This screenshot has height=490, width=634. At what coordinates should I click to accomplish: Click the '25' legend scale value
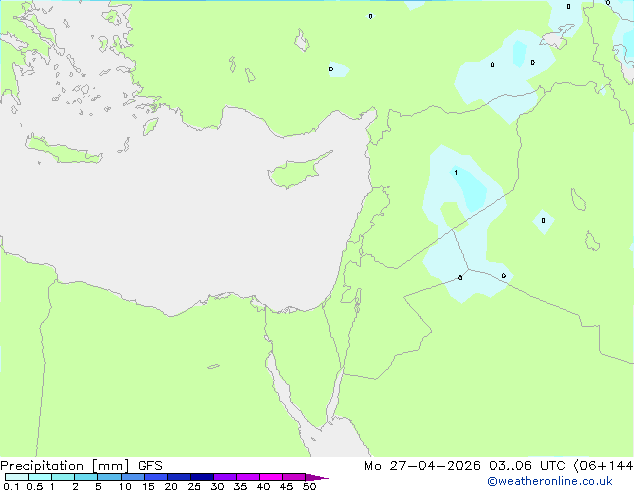194,486
